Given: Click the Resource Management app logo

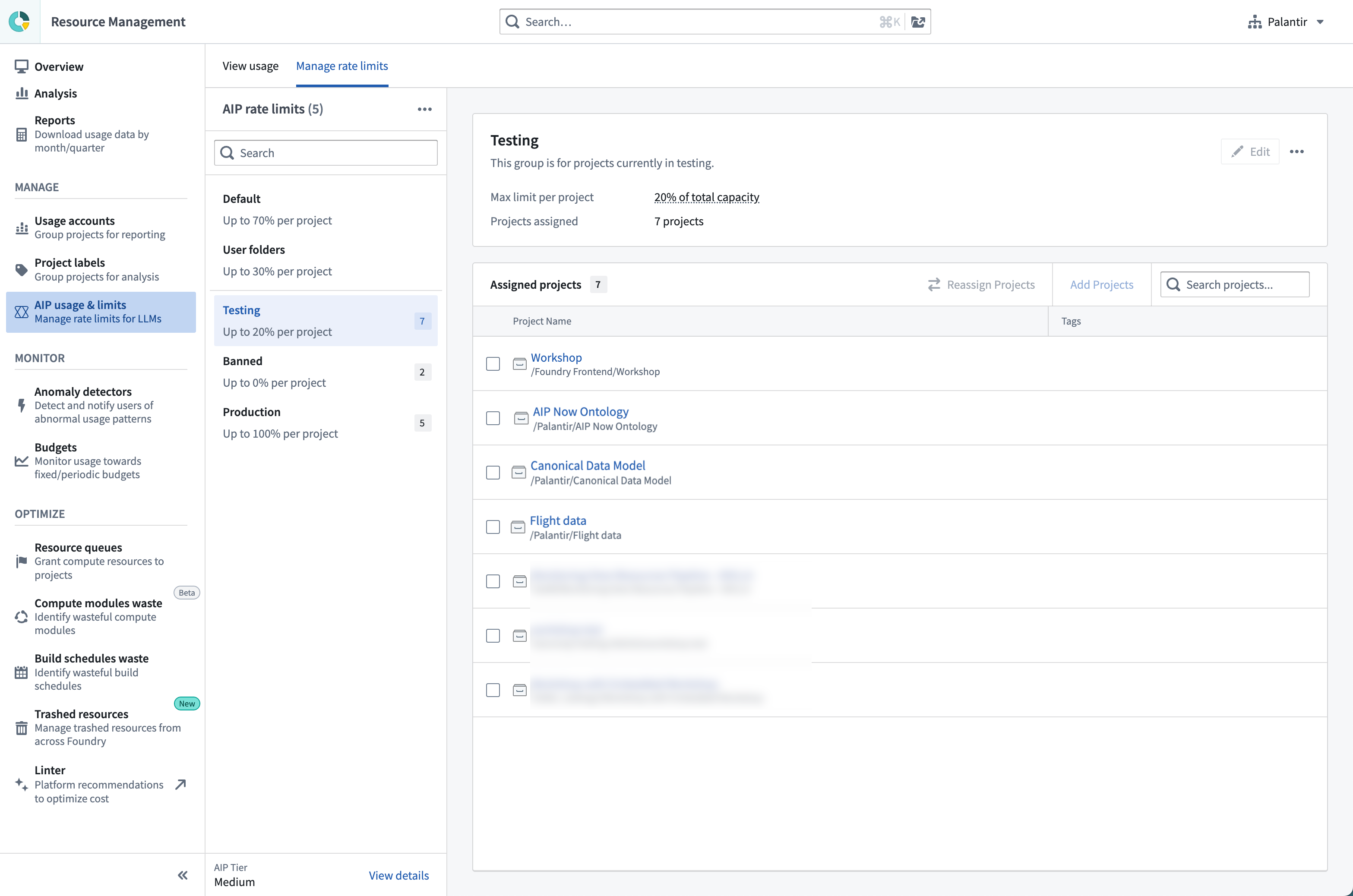Looking at the screenshot, I should pyautogui.click(x=19, y=22).
